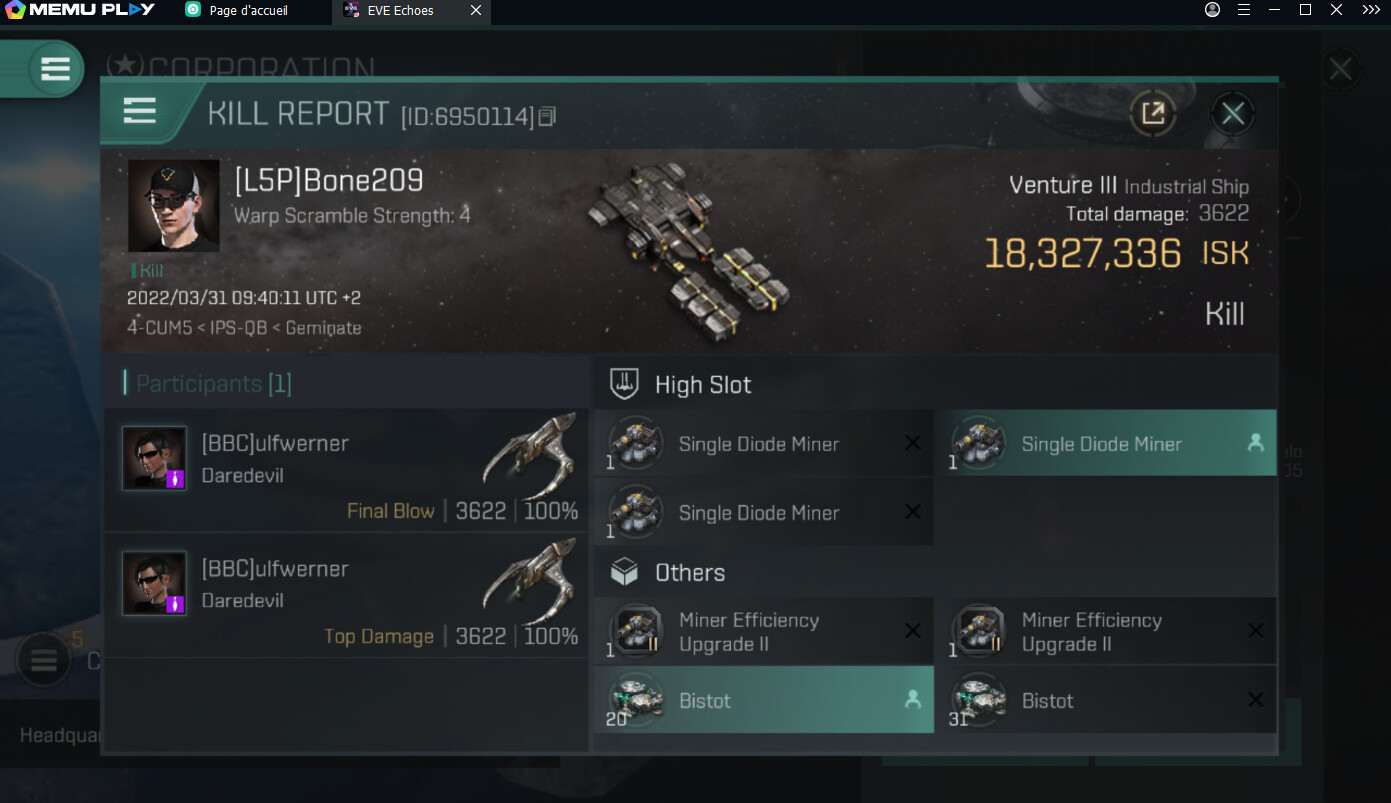This screenshot has width=1391, height=803.
Task: Copy the kill report ID
Action: (x=547, y=117)
